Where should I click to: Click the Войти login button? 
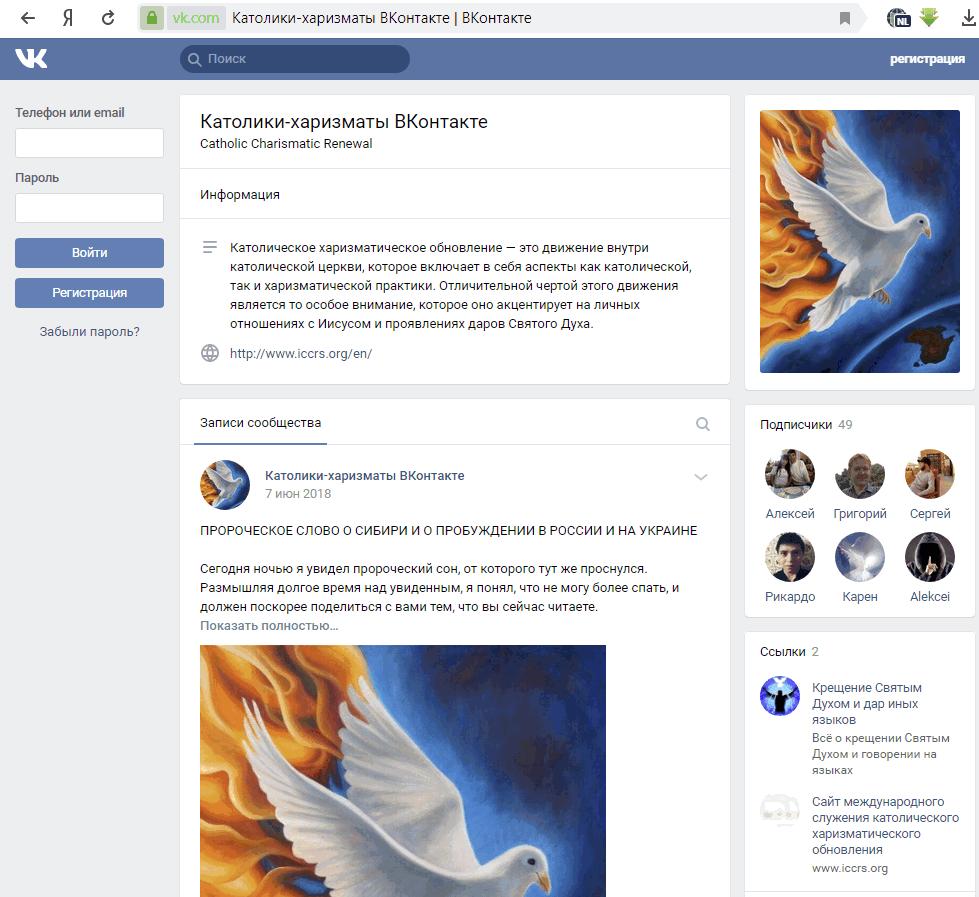[x=89, y=253]
